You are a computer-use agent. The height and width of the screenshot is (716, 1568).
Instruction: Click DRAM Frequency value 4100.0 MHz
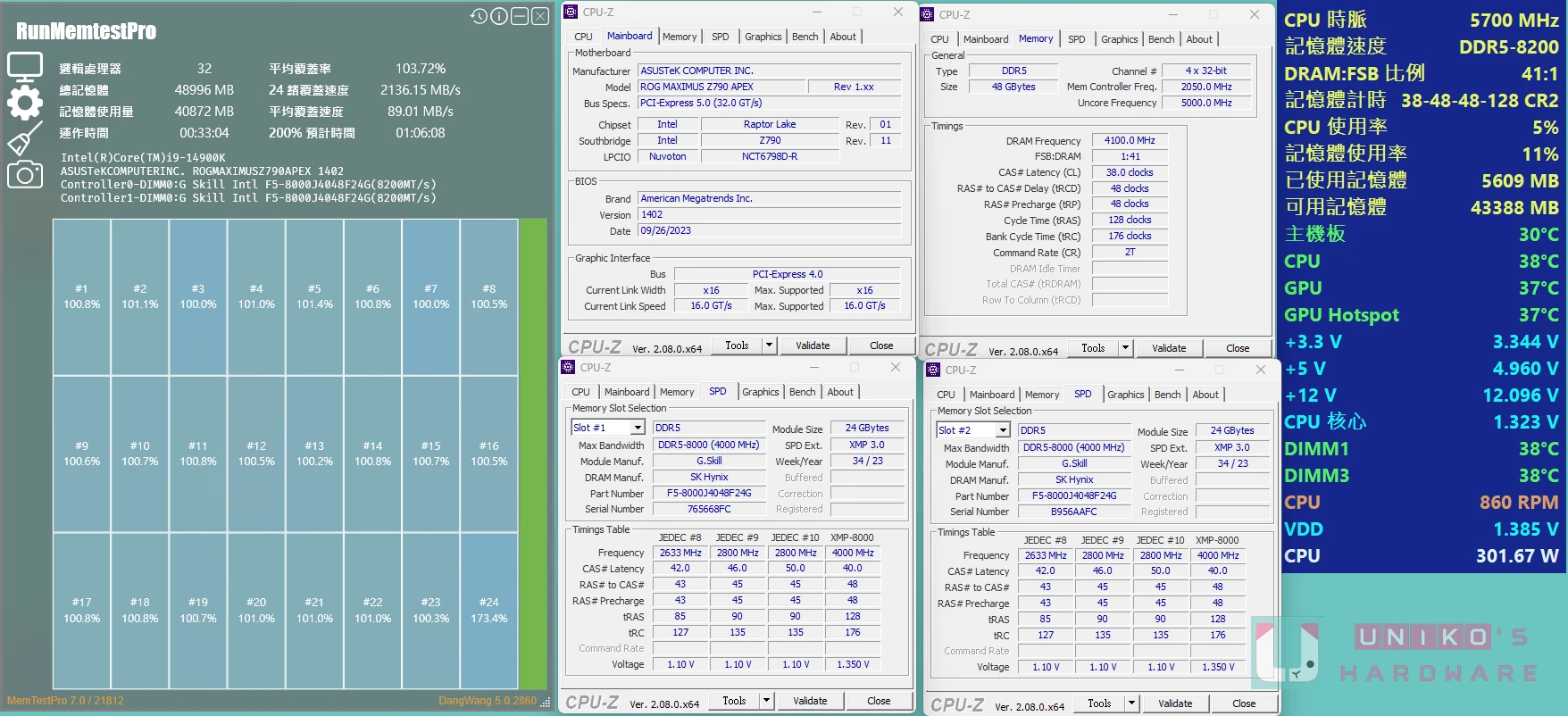(1130, 140)
